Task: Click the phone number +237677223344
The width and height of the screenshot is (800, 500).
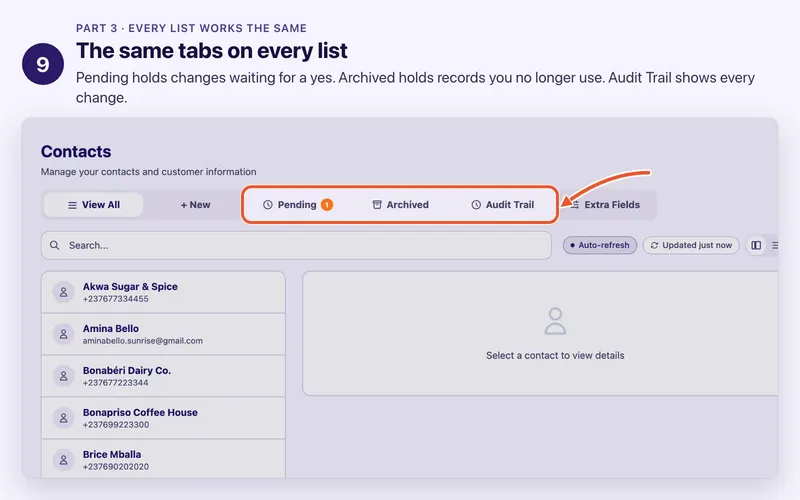Action: 116,383
